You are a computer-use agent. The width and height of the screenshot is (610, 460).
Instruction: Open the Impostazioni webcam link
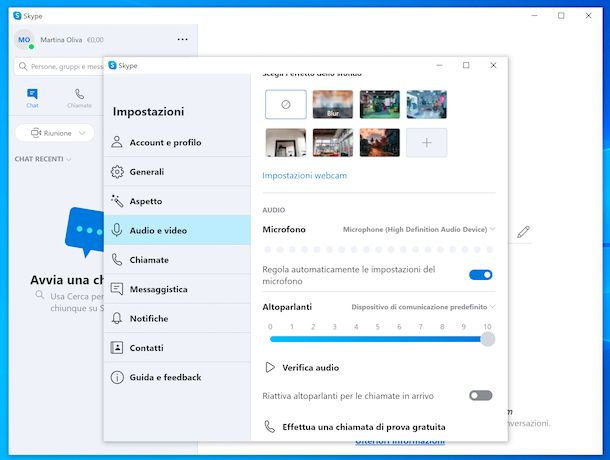(305, 176)
